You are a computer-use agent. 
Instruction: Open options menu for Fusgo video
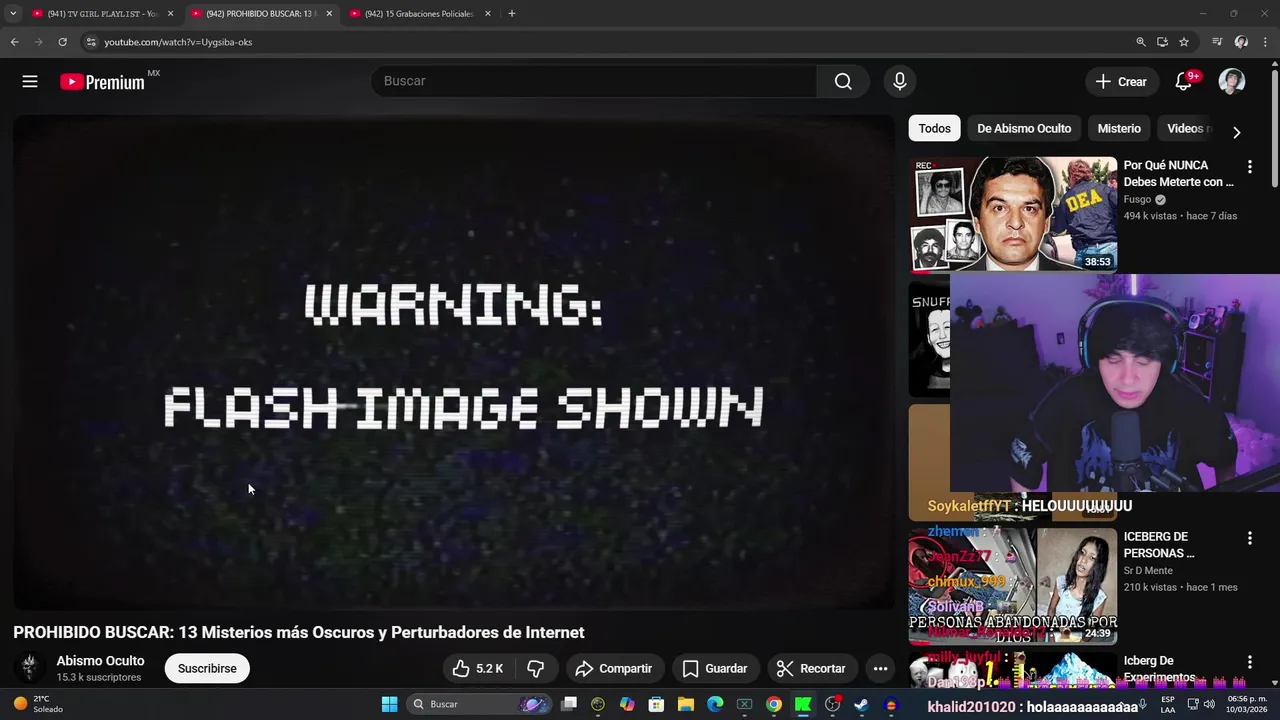tap(1249, 166)
